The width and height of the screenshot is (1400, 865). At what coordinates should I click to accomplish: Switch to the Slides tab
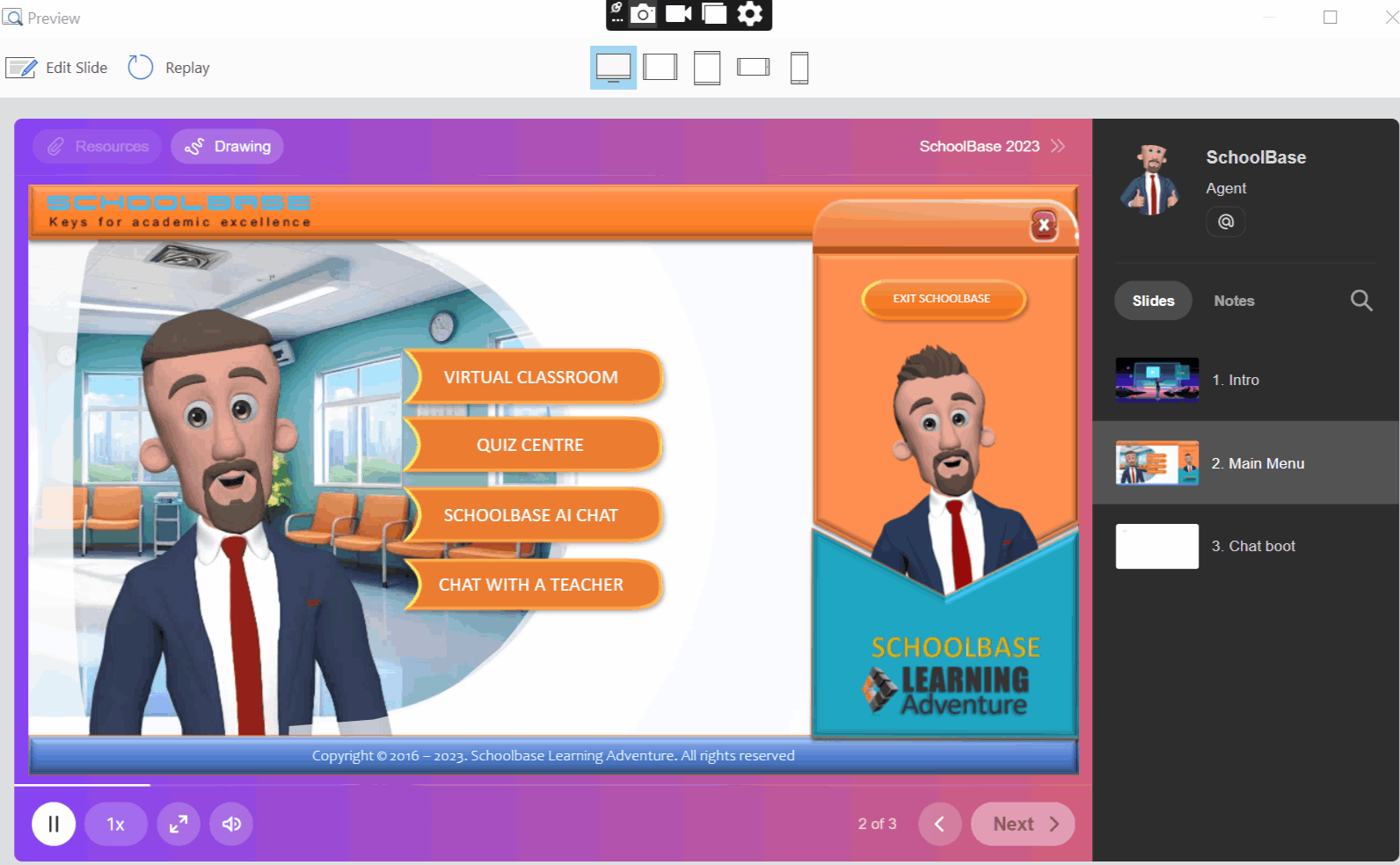[1153, 301]
